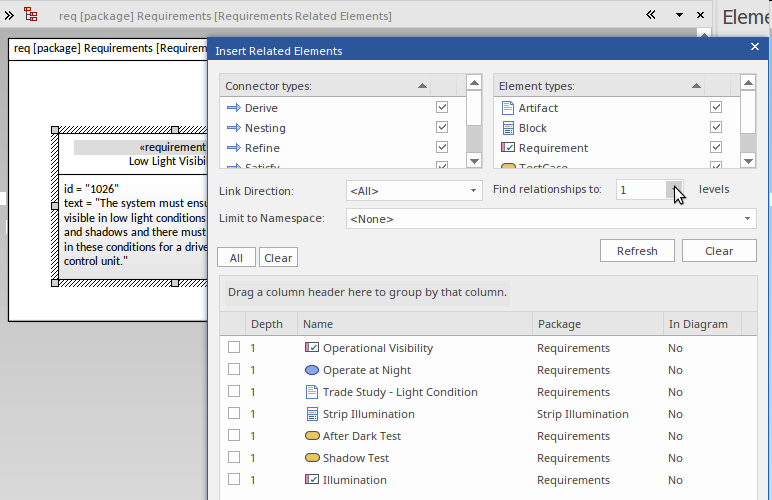The width and height of the screenshot is (772, 500).
Task: Click the Operational Visibility requirement icon
Action: coord(311,348)
